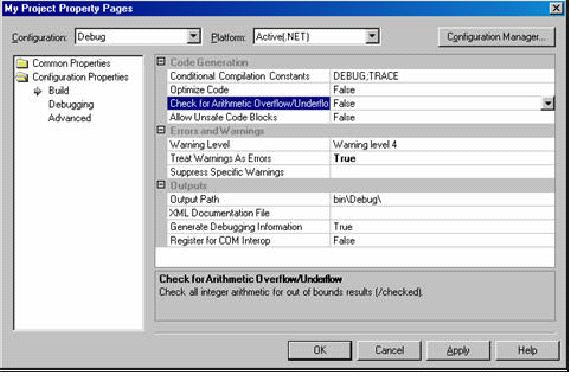This screenshot has height=384, width=569.
Task: Select the Optimize Code property
Action: click(x=249, y=90)
